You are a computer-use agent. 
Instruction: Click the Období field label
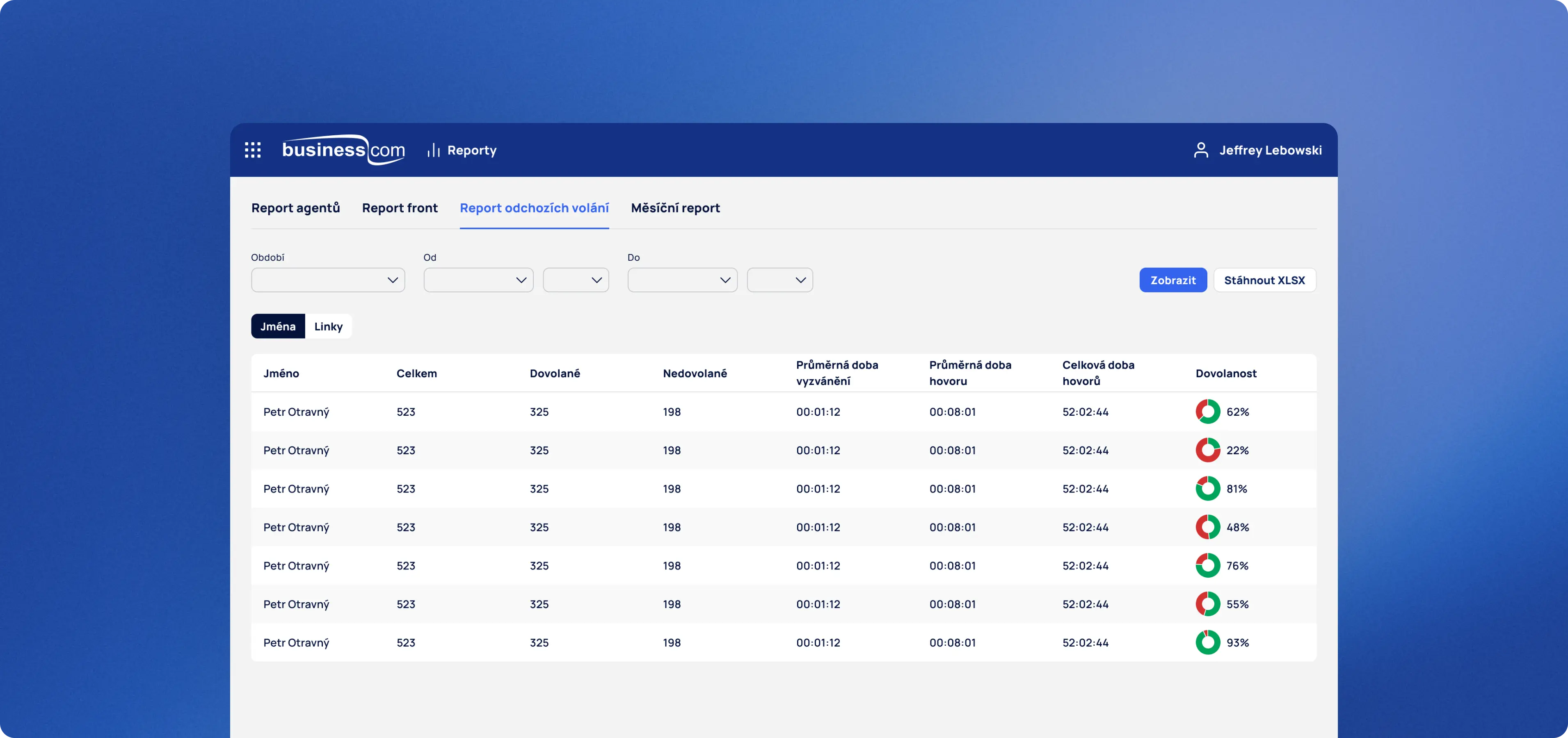(268, 257)
